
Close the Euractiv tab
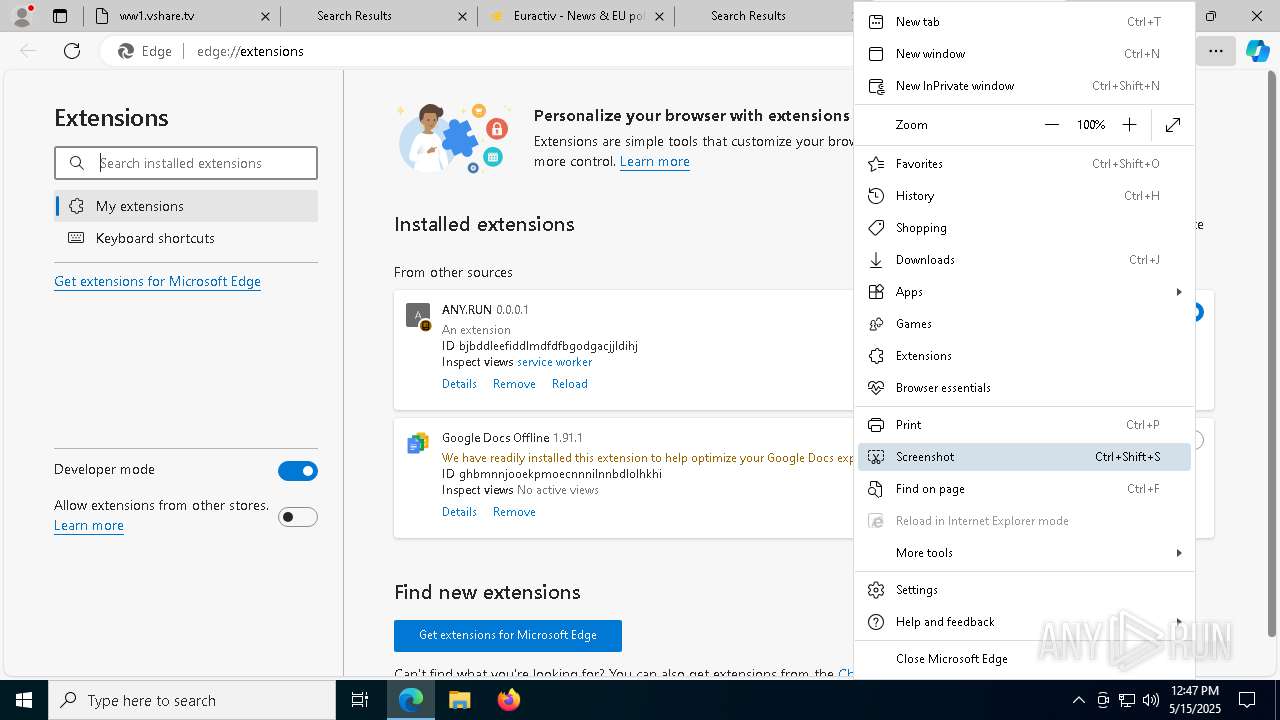point(659,16)
